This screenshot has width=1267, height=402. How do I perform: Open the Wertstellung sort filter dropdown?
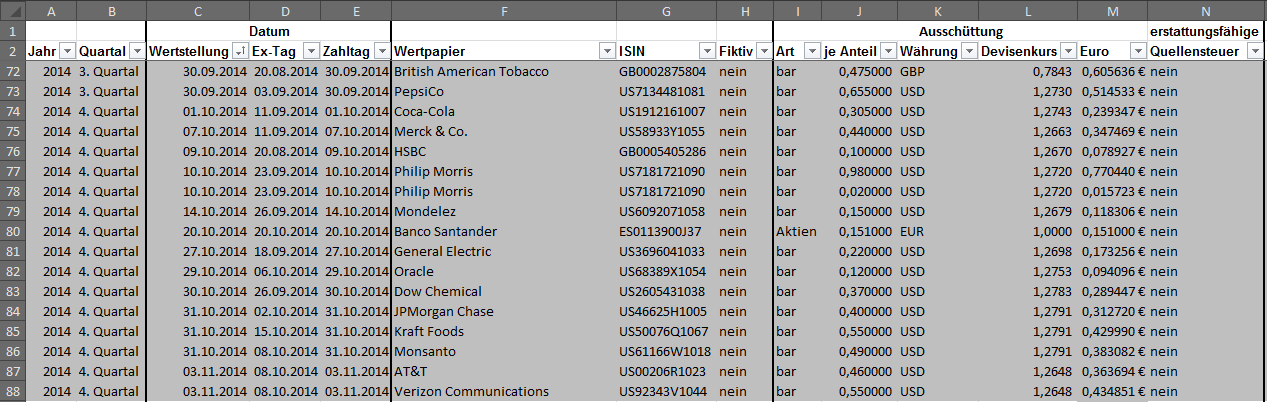240,51
